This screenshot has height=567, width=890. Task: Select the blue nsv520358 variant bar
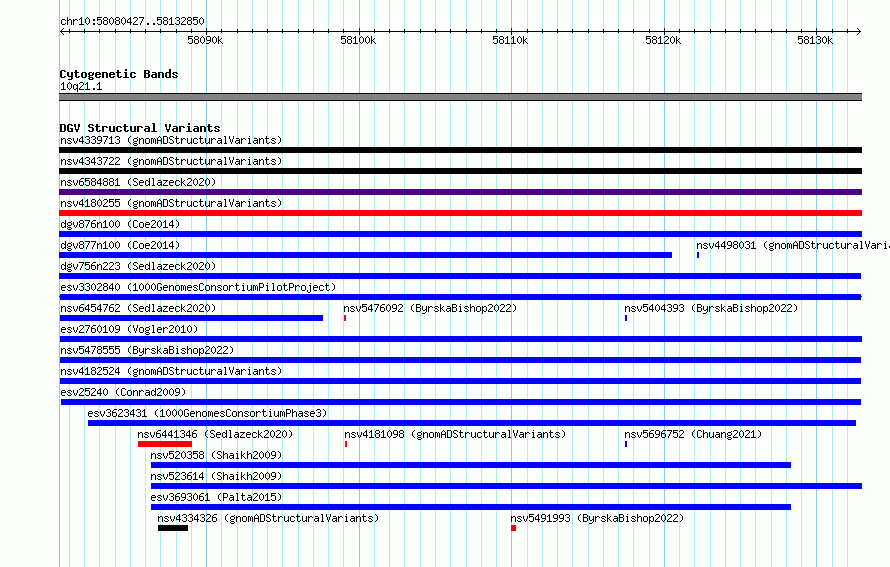coord(471,465)
